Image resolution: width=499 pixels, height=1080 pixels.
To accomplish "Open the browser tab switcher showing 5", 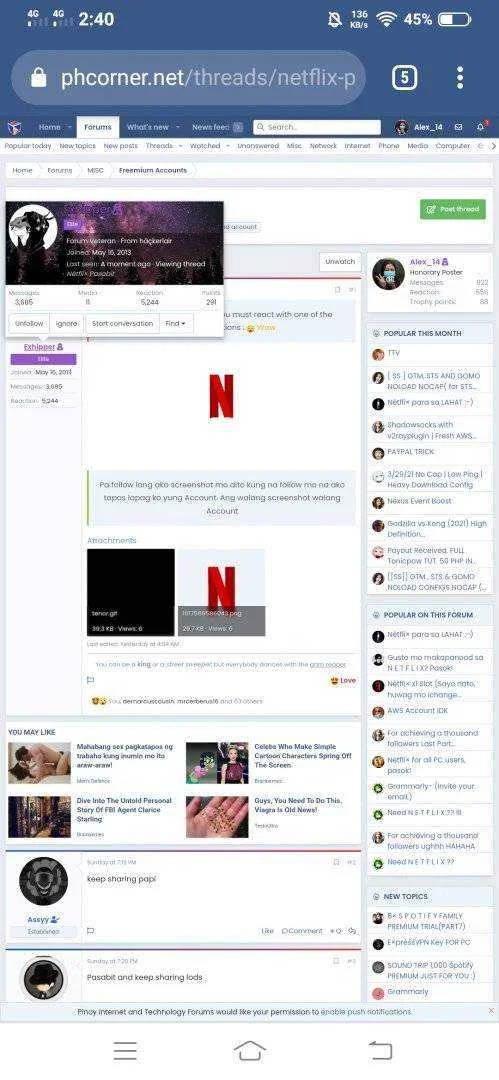I will click(405, 77).
